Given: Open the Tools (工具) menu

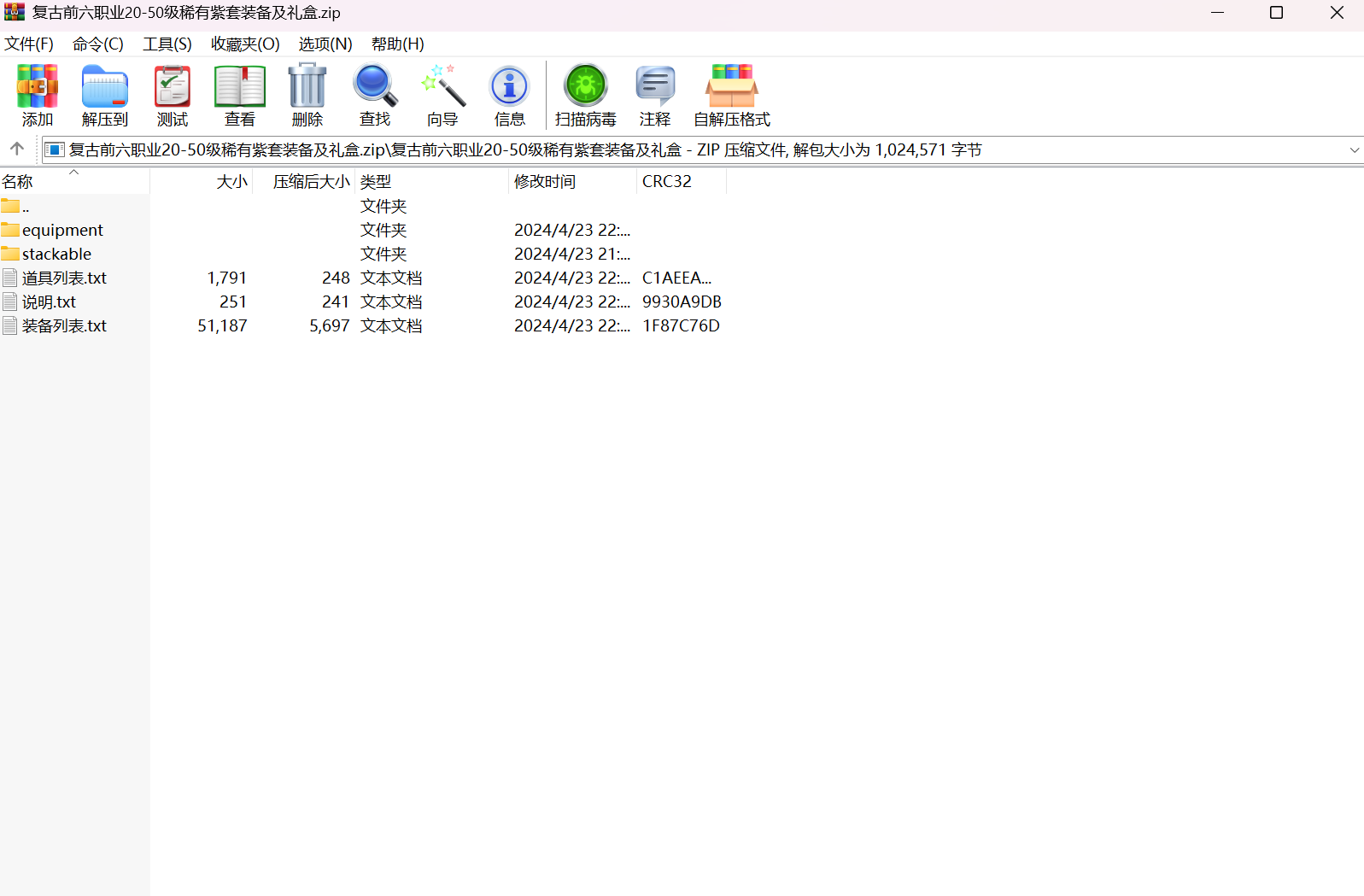Looking at the screenshot, I should click(167, 44).
